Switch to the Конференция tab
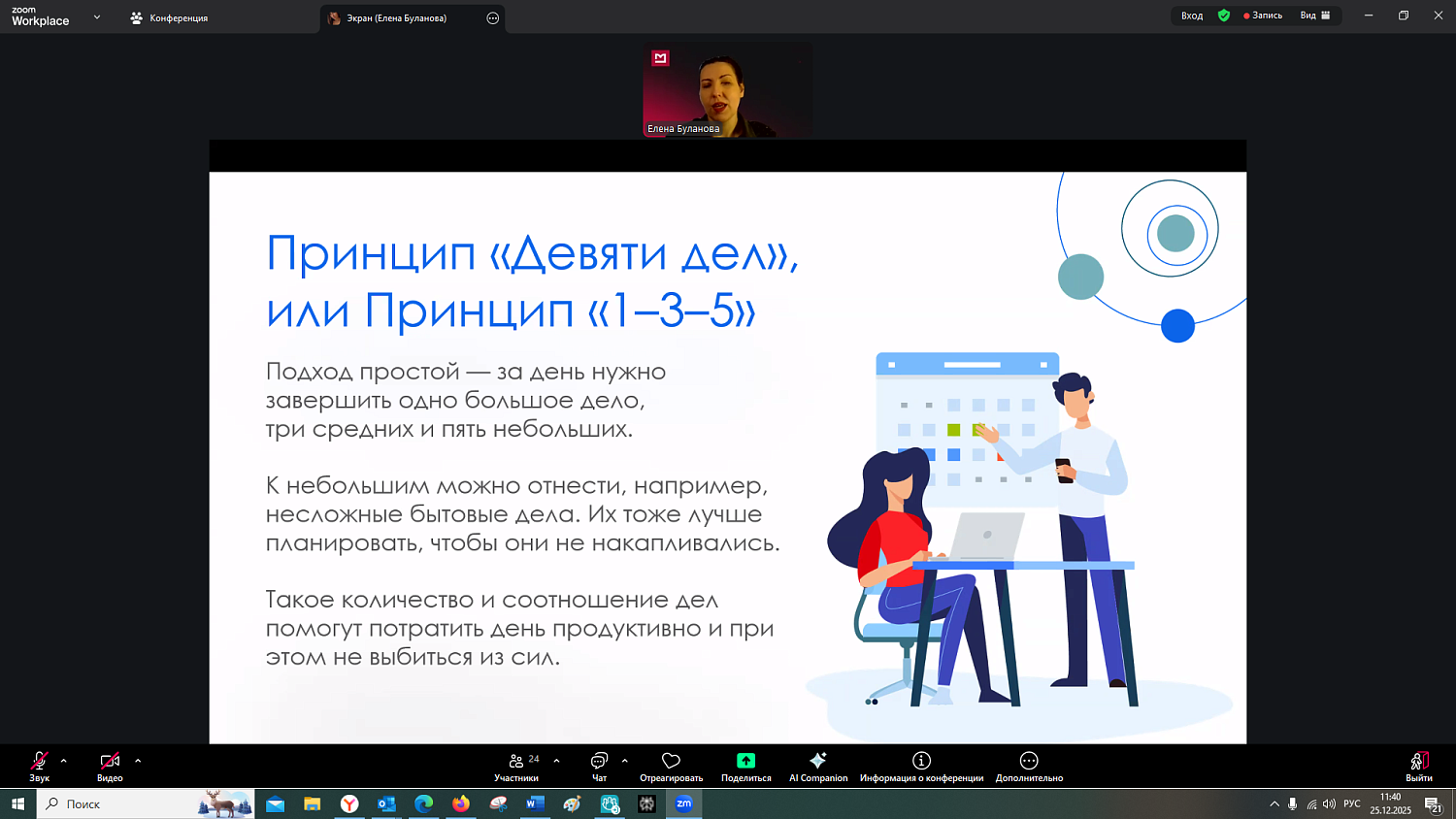This screenshot has width=1456, height=819. [168, 17]
